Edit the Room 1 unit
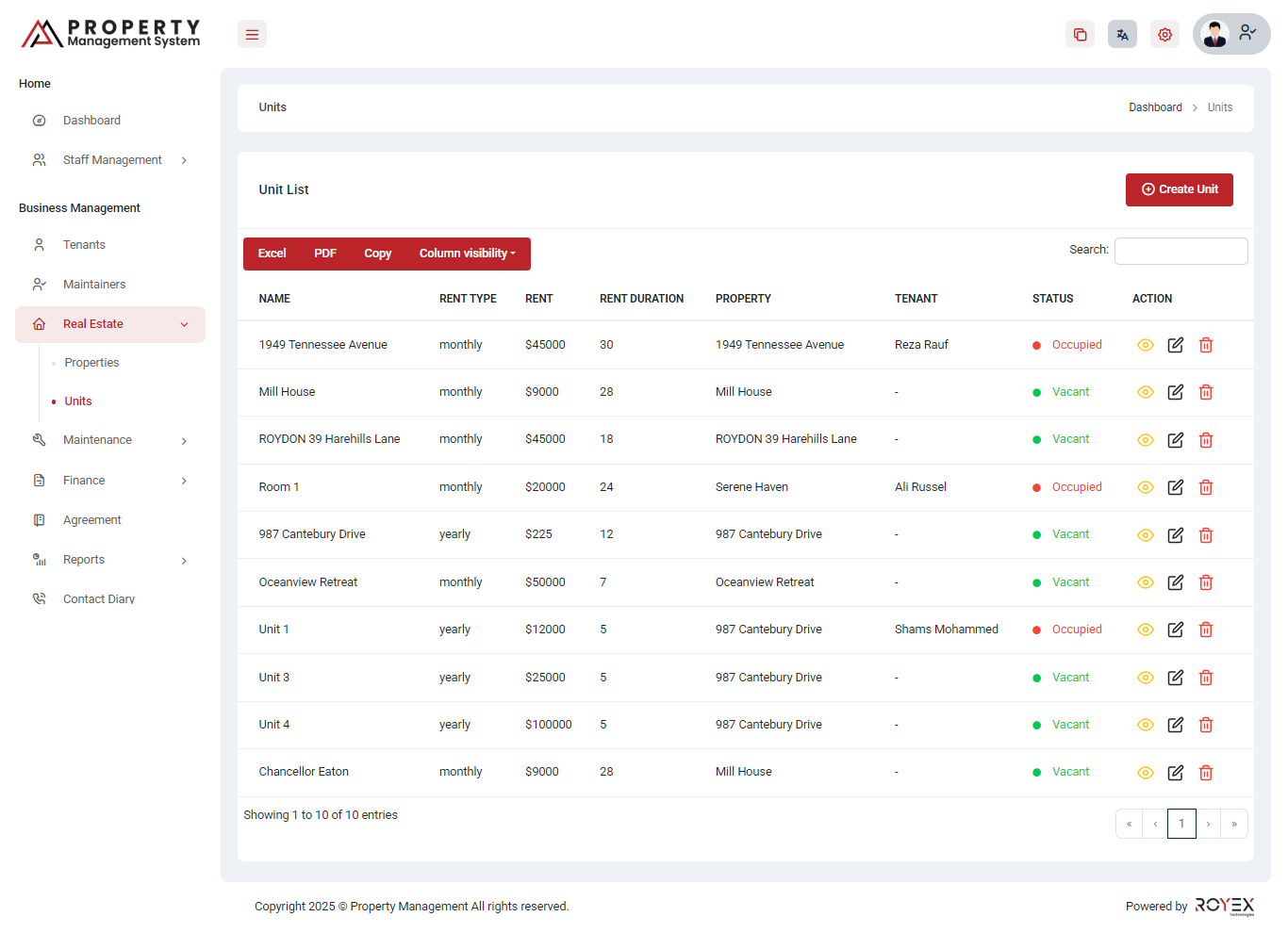Screen dimensions: 1288x933 tap(1175, 487)
